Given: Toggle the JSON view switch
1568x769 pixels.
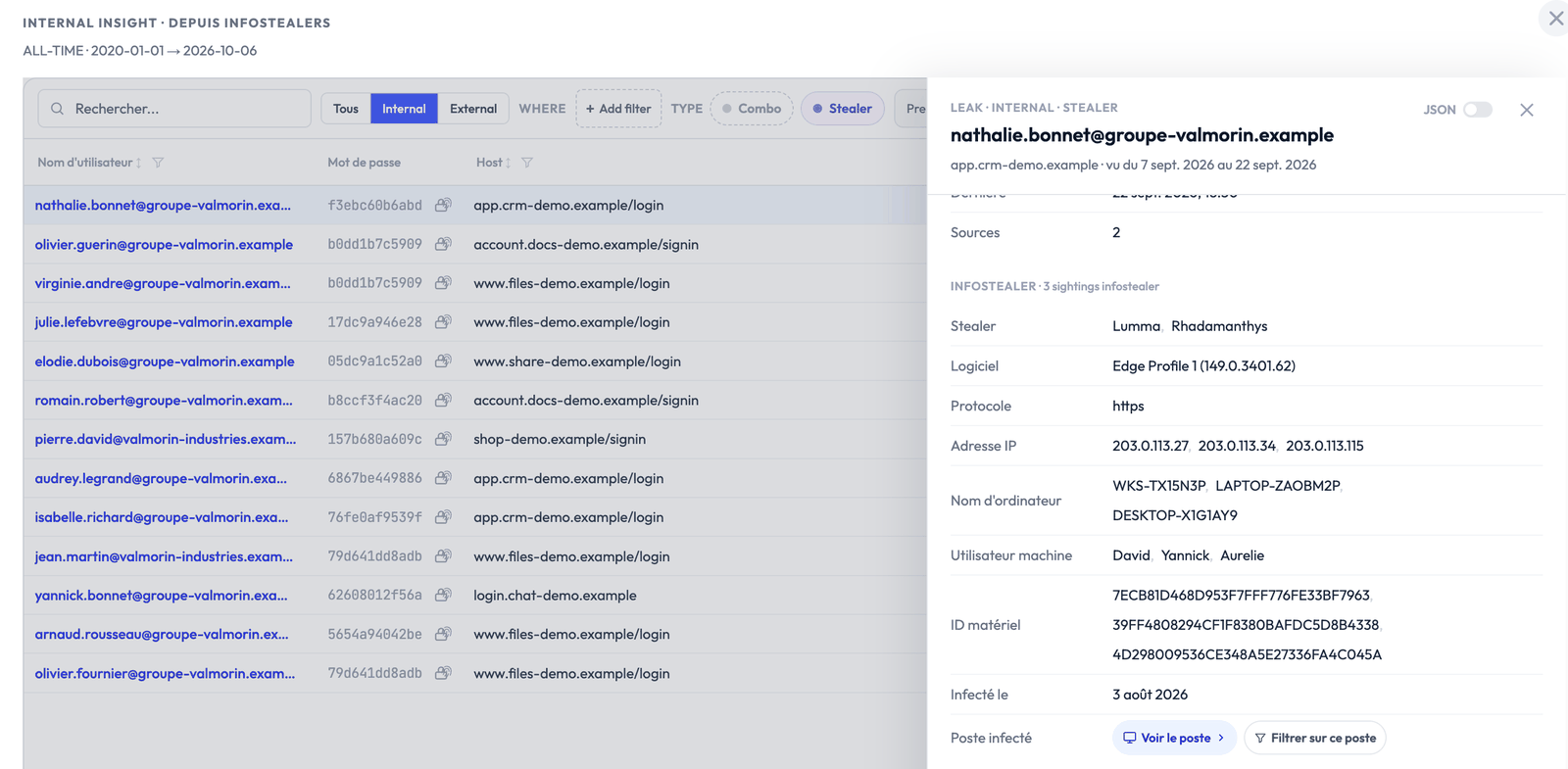Looking at the screenshot, I should [x=1477, y=110].
